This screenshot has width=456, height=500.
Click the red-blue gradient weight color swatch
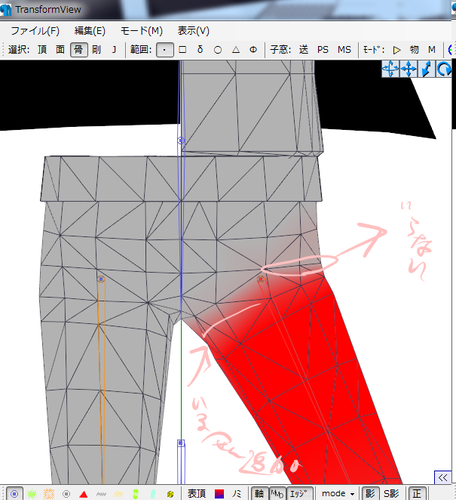click(x=219, y=494)
